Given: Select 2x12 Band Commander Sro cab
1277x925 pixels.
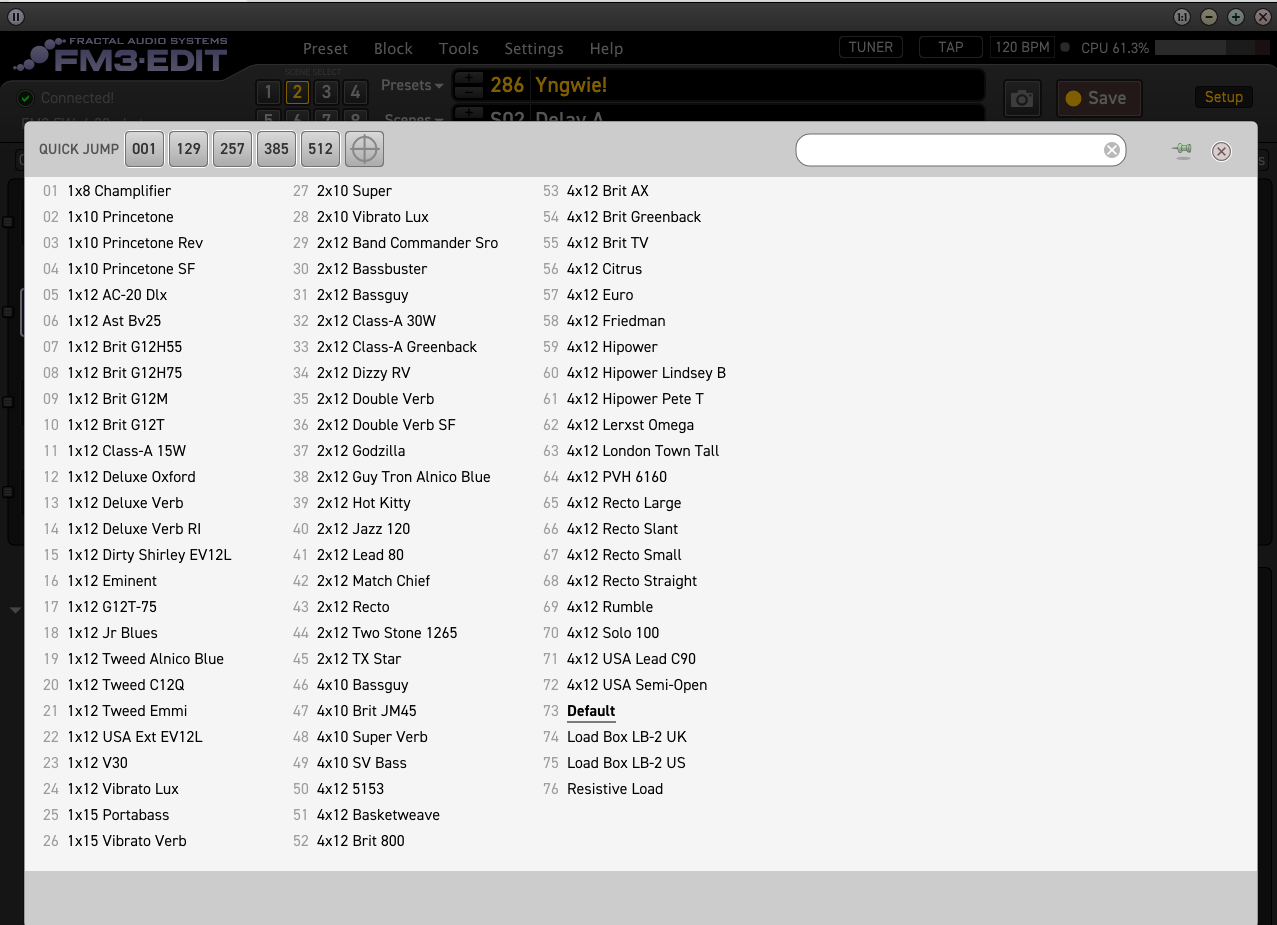Looking at the screenshot, I should coord(407,243).
